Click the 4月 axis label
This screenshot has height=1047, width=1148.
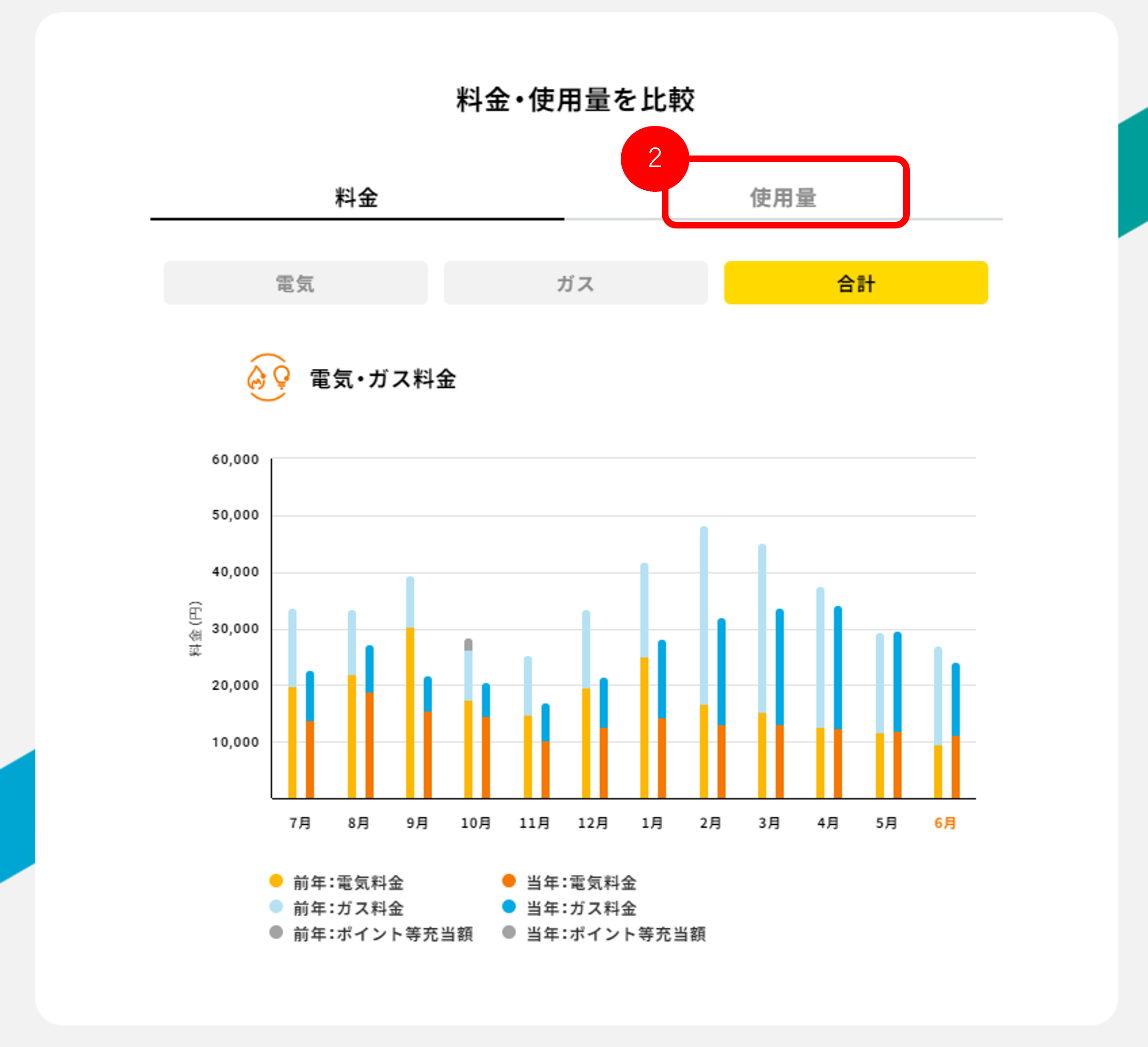click(828, 823)
